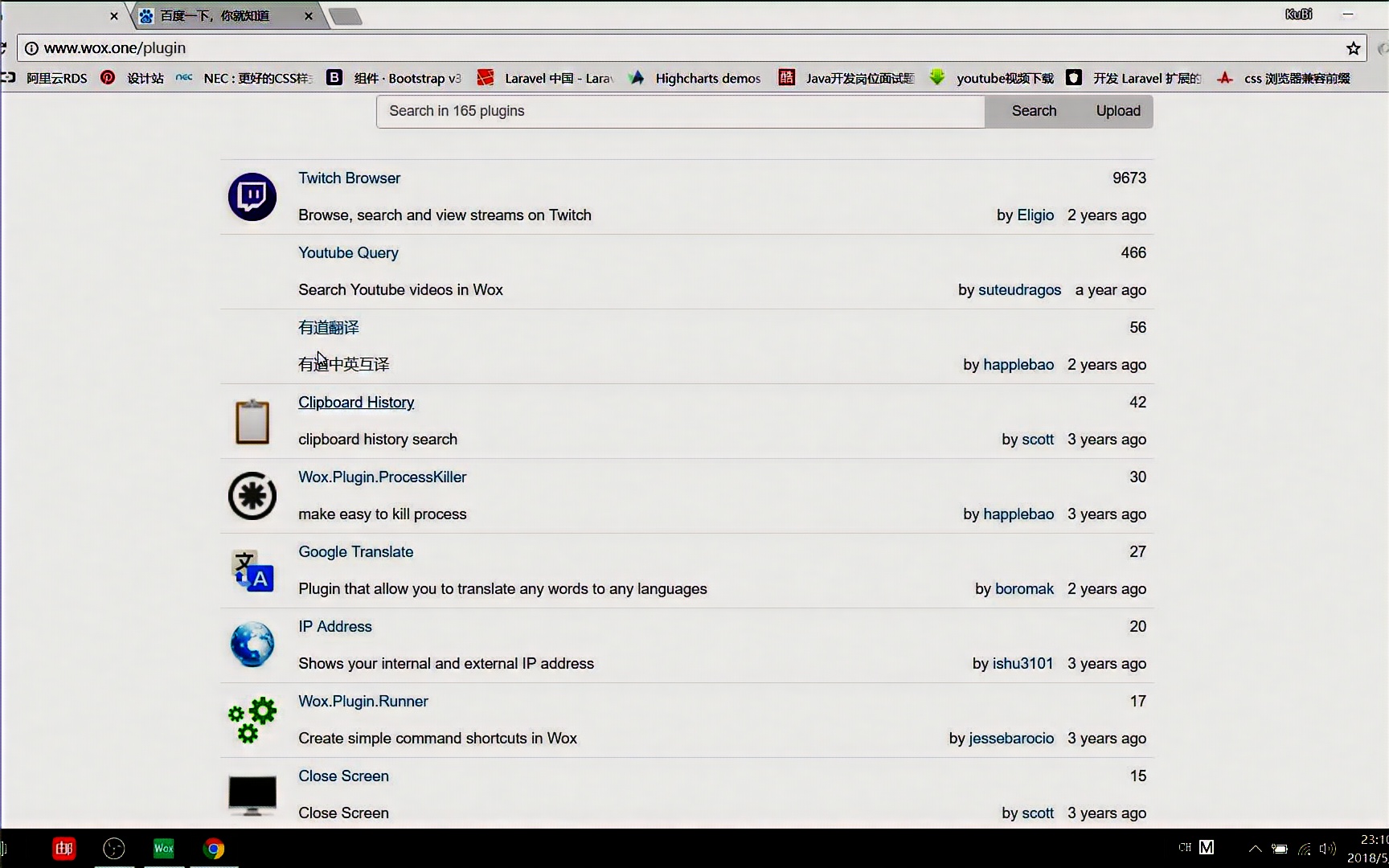Open the site information icon in address bar
The image size is (1389, 868).
pos(31,48)
